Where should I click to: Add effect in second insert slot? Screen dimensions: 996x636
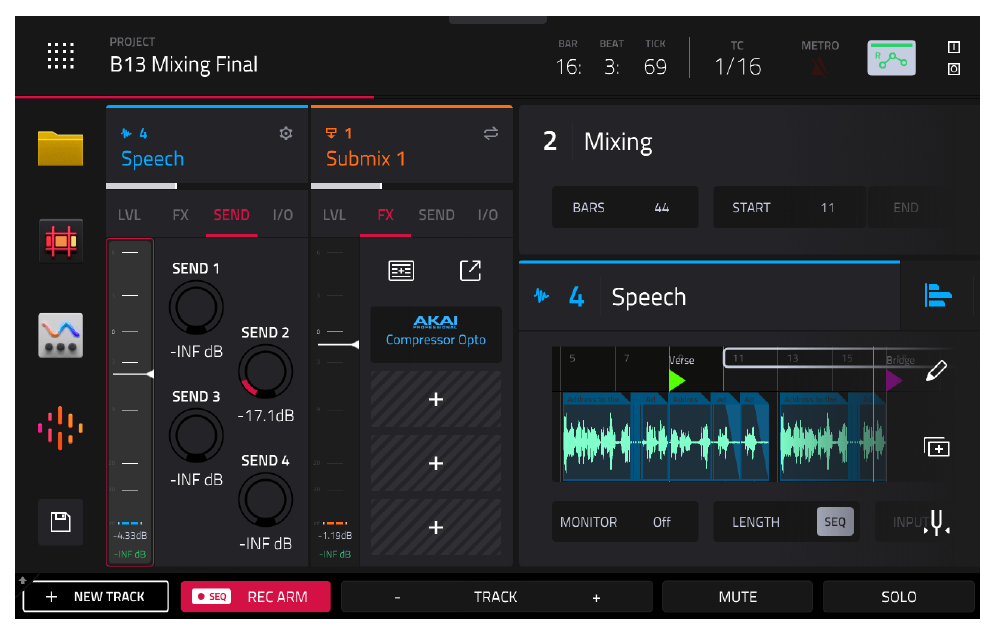(436, 399)
